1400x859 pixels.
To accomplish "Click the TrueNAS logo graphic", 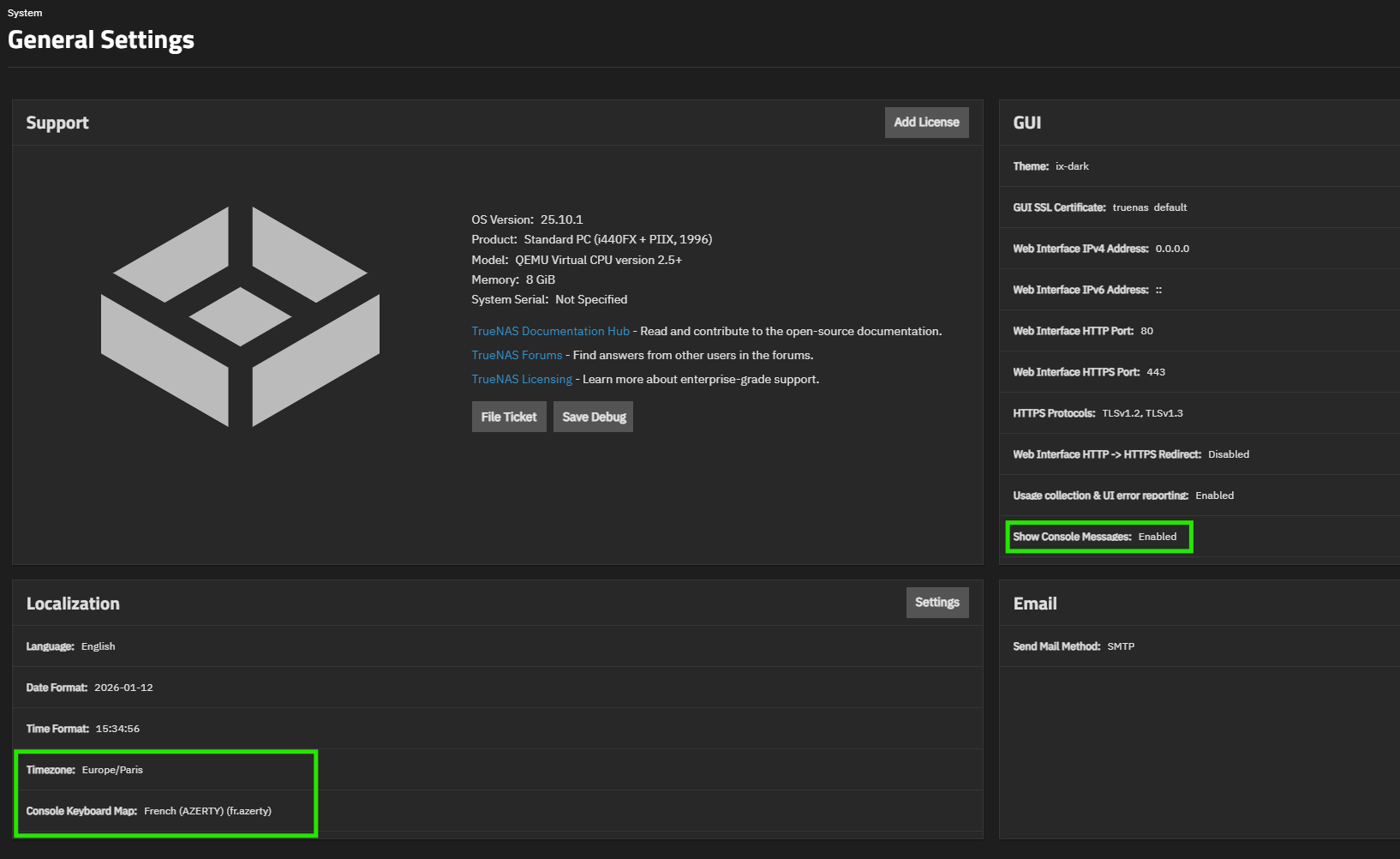I will pos(240,316).
